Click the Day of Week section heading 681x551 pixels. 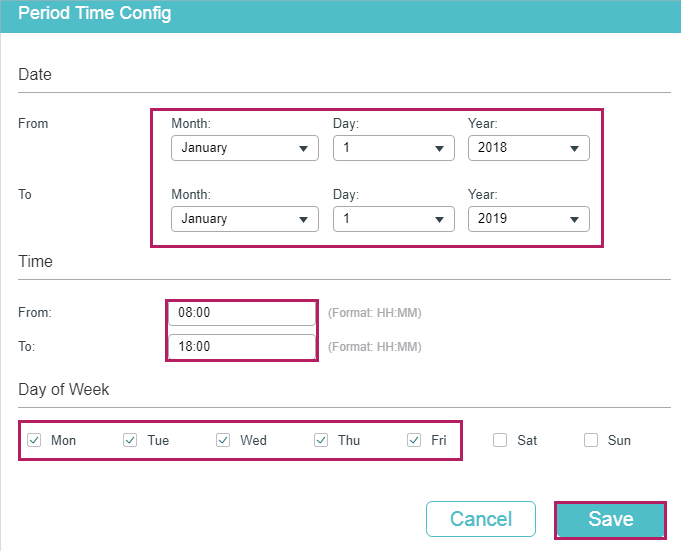pos(64,389)
